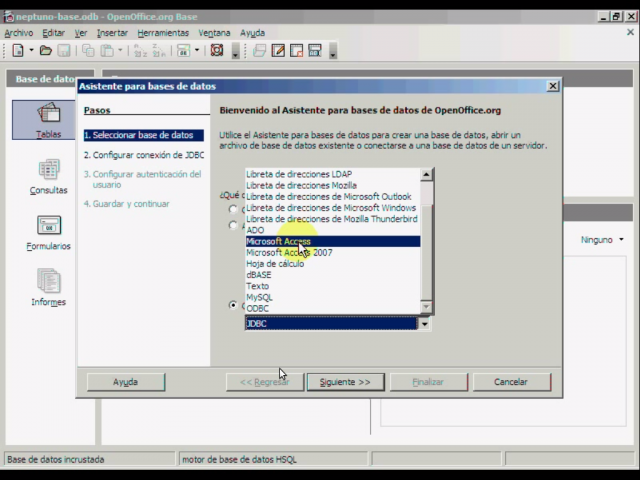
Task: Toggle the JDBC combo box arrow
Action: coord(424,324)
